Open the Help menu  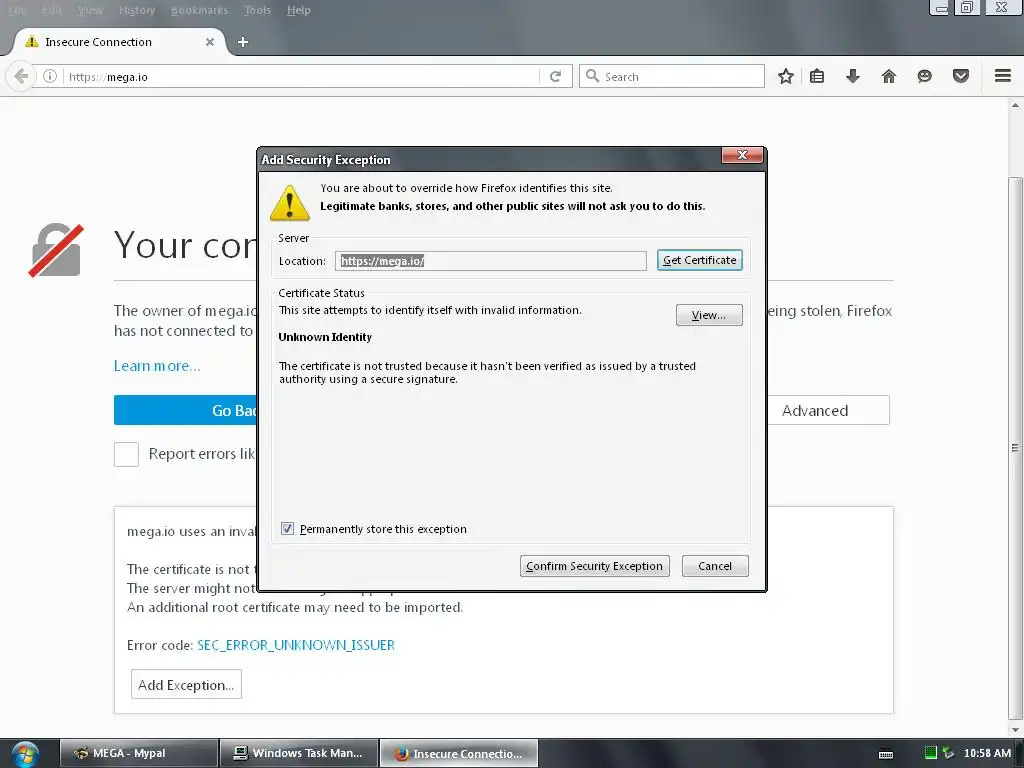[298, 10]
